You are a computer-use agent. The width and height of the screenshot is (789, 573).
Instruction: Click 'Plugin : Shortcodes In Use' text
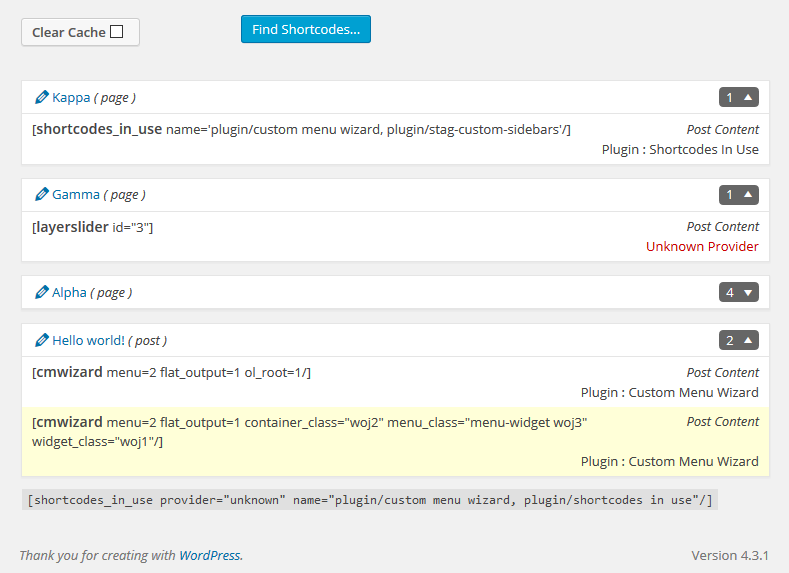click(x=680, y=149)
